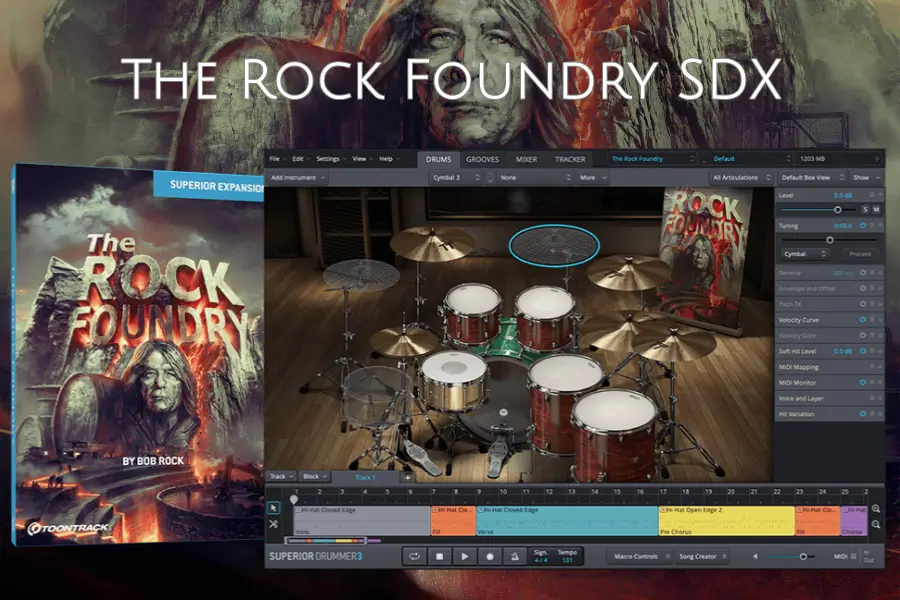Select the Drums tab
The height and width of the screenshot is (600, 900).
point(439,159)
